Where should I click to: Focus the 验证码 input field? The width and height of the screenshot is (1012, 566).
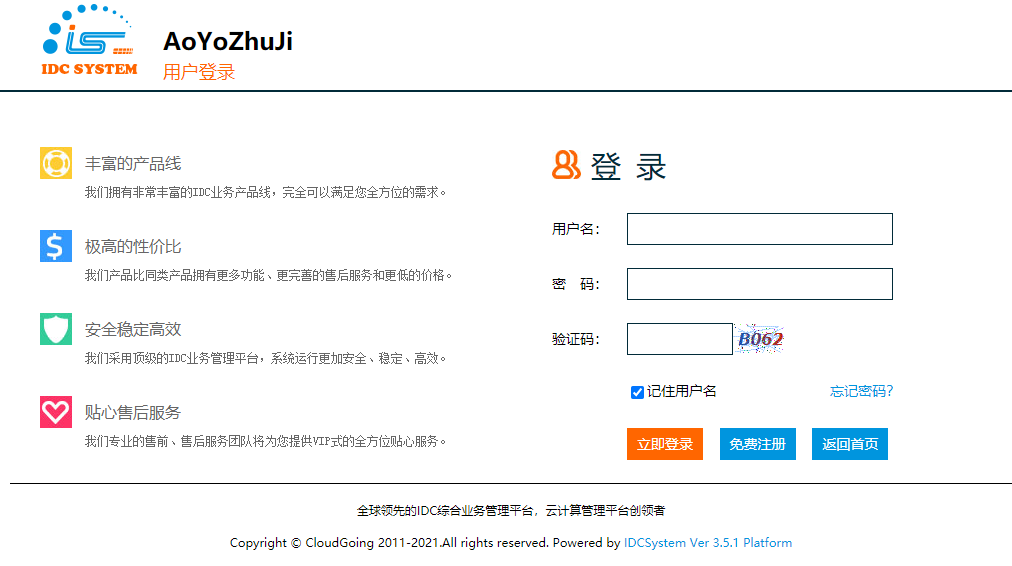680,339
